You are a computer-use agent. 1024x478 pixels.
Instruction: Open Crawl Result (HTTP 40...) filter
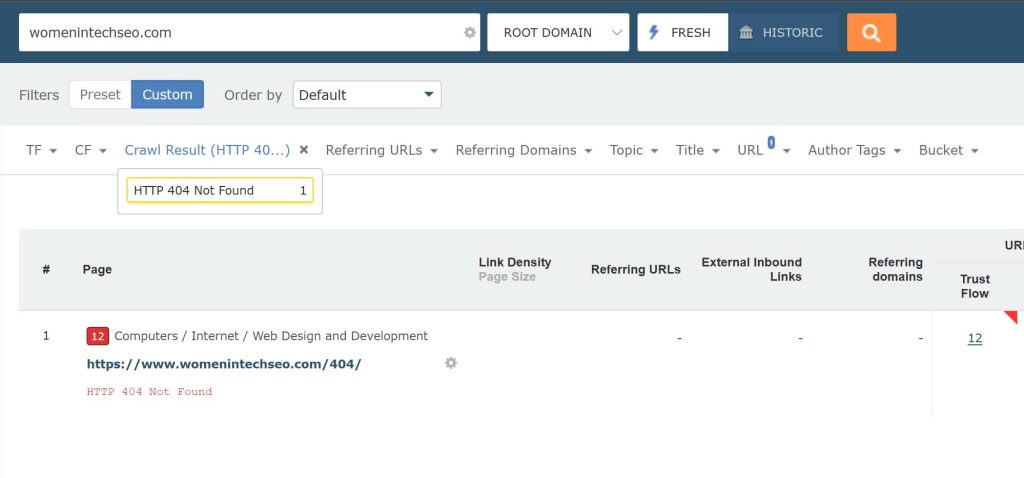[x=208, y=150]
